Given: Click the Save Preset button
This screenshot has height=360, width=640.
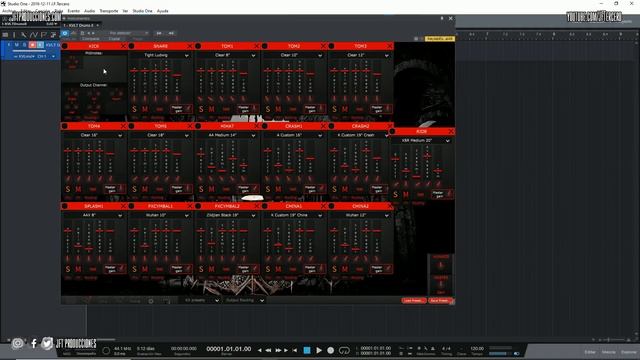Looking at the screenshot, I should pos(440,301).
